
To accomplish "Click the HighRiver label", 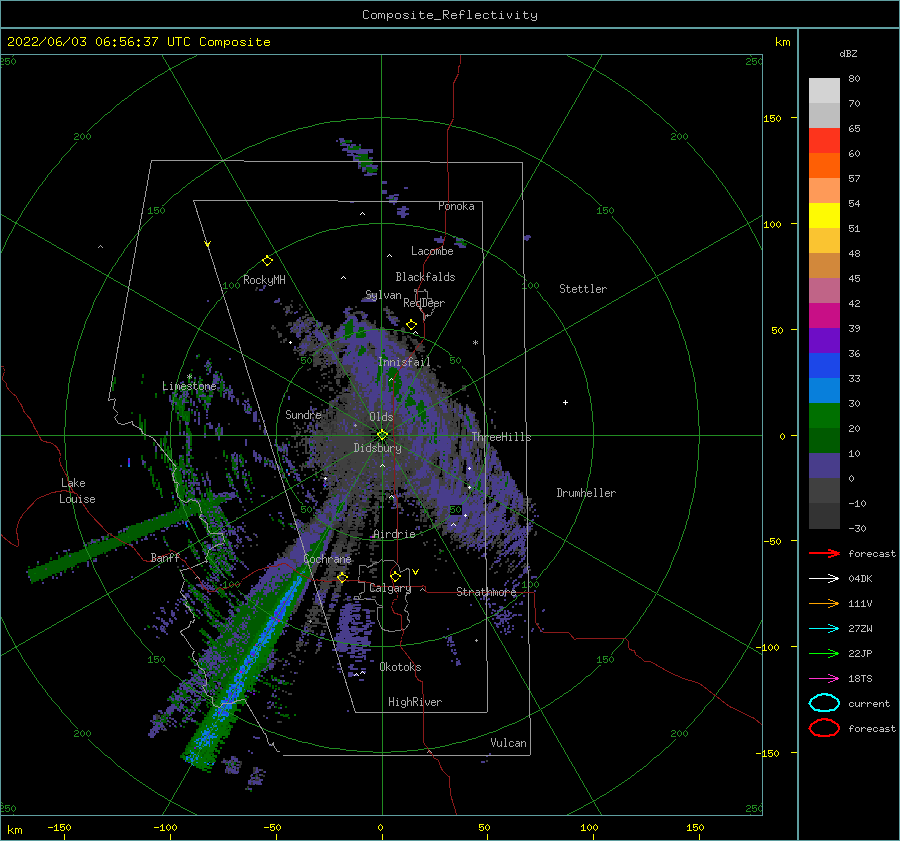I will 414,702.
